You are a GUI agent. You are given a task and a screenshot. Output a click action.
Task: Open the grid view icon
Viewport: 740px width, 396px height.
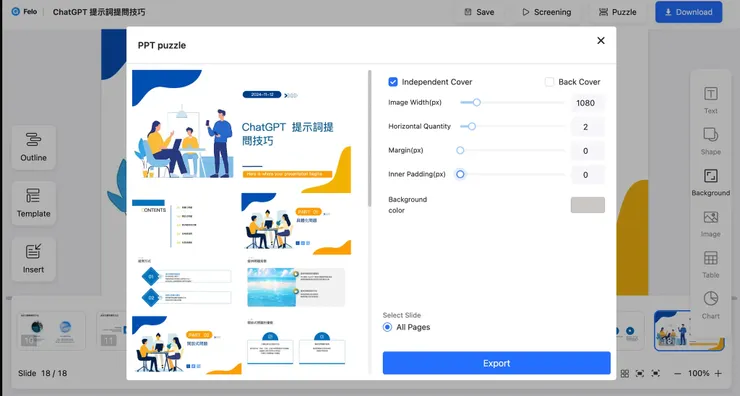click(625, 373)
